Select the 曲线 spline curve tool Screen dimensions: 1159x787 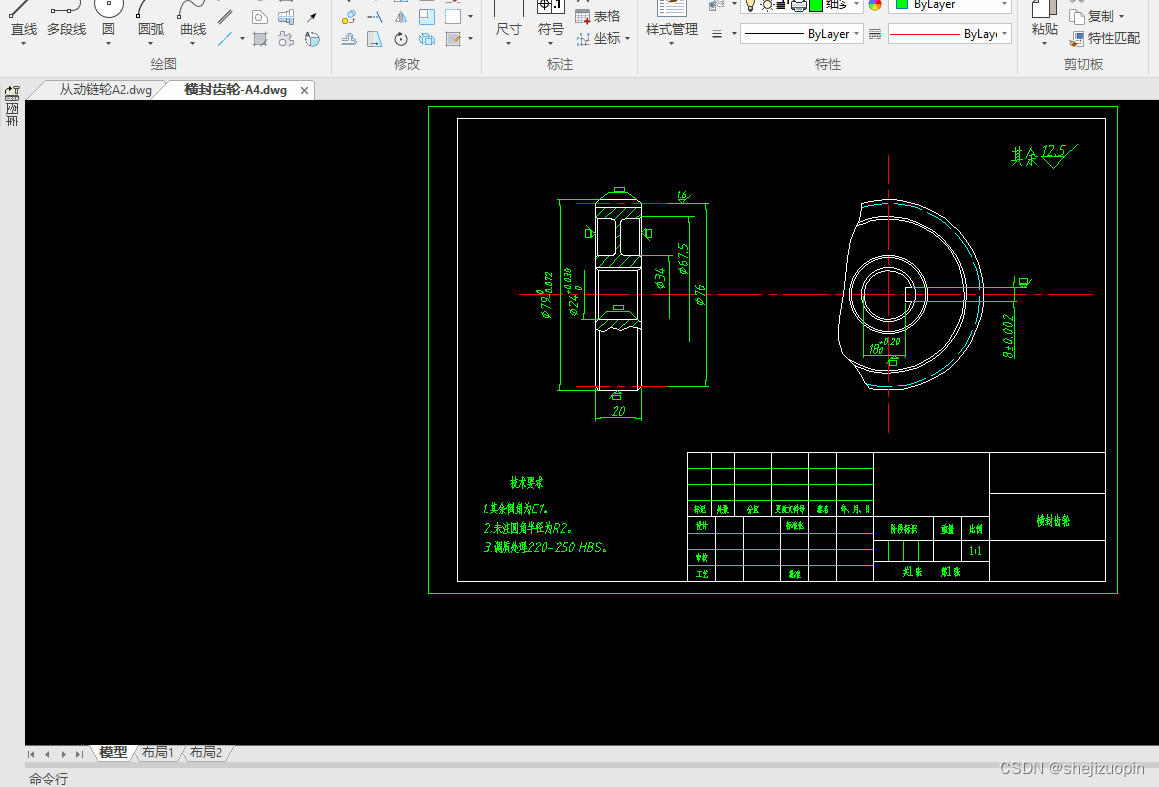tap(193, 20)
